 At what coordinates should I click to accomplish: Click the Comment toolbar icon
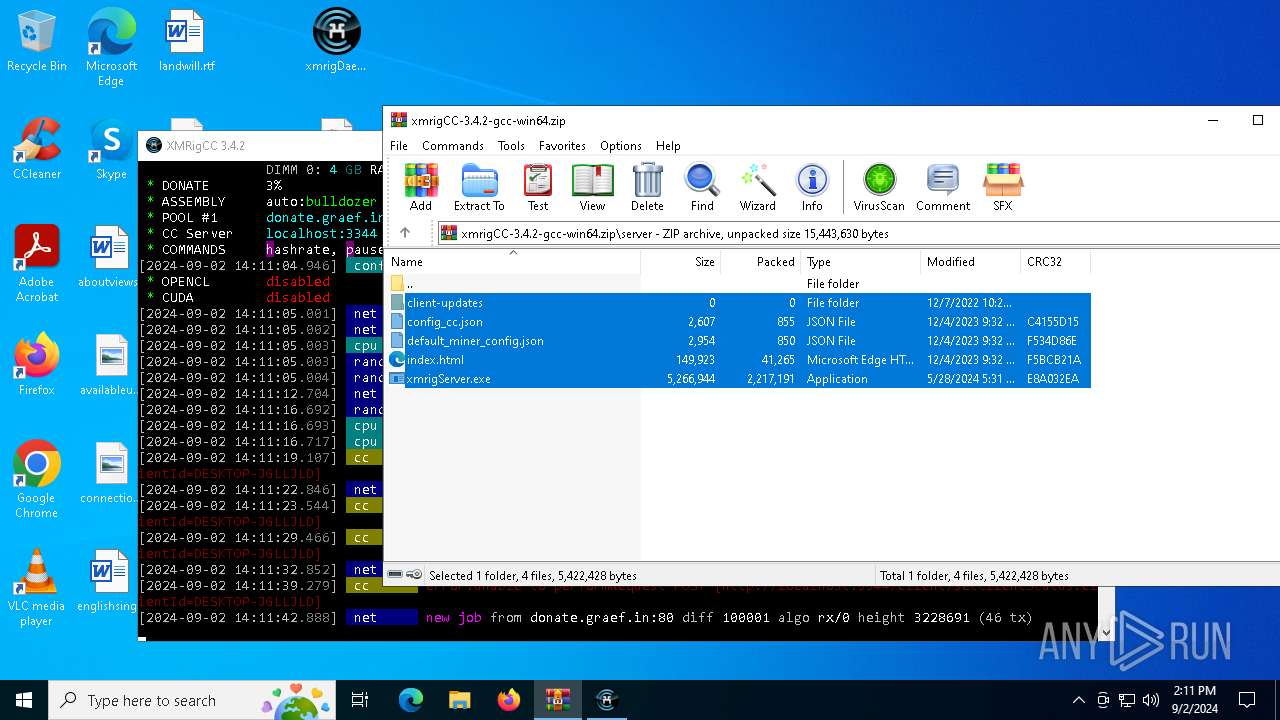click(943, 187)
